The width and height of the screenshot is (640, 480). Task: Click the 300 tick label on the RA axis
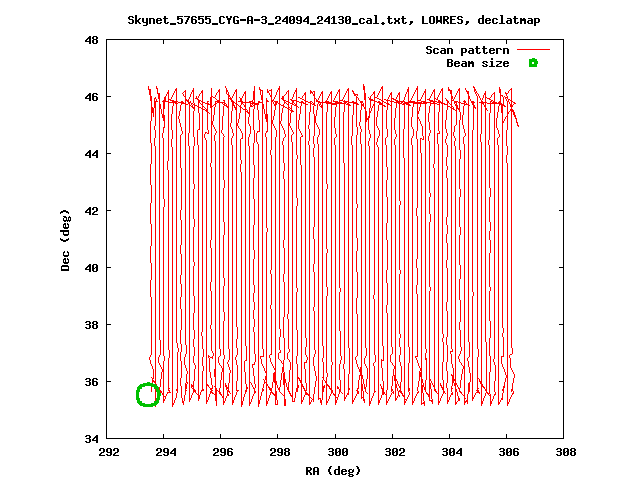pyautogui.click(x=337, y=452)
